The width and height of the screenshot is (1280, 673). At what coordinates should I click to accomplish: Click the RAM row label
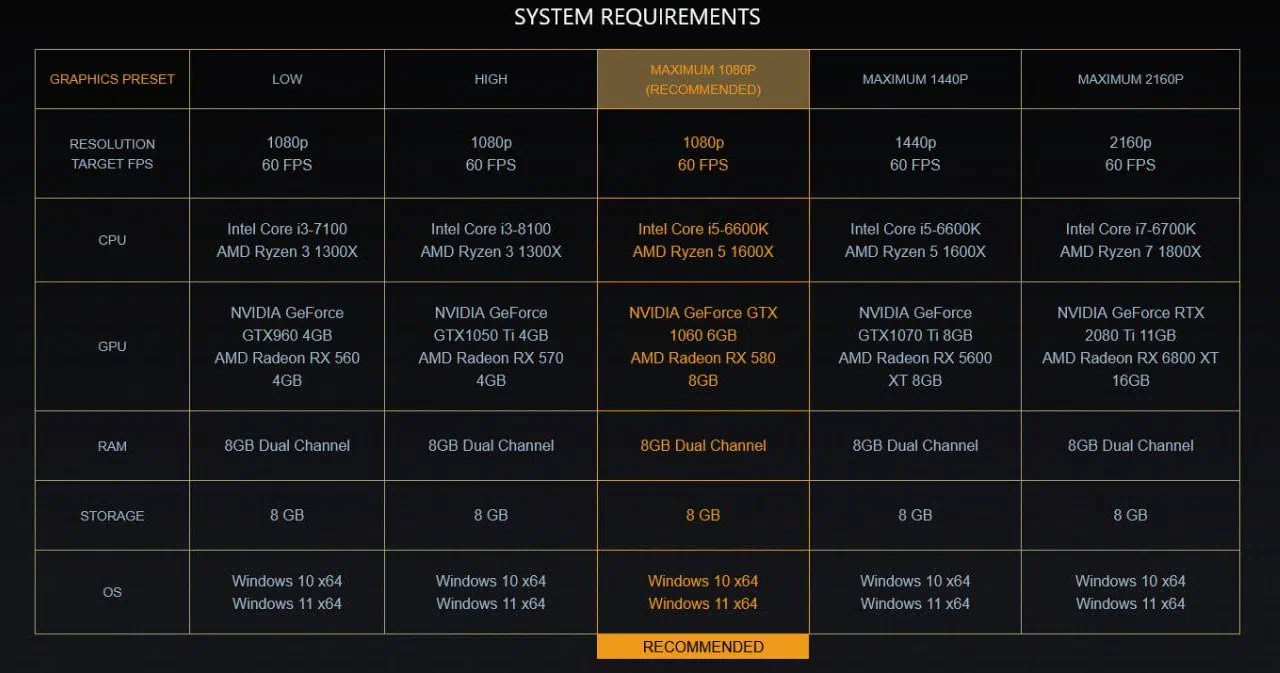click(112, 446)
